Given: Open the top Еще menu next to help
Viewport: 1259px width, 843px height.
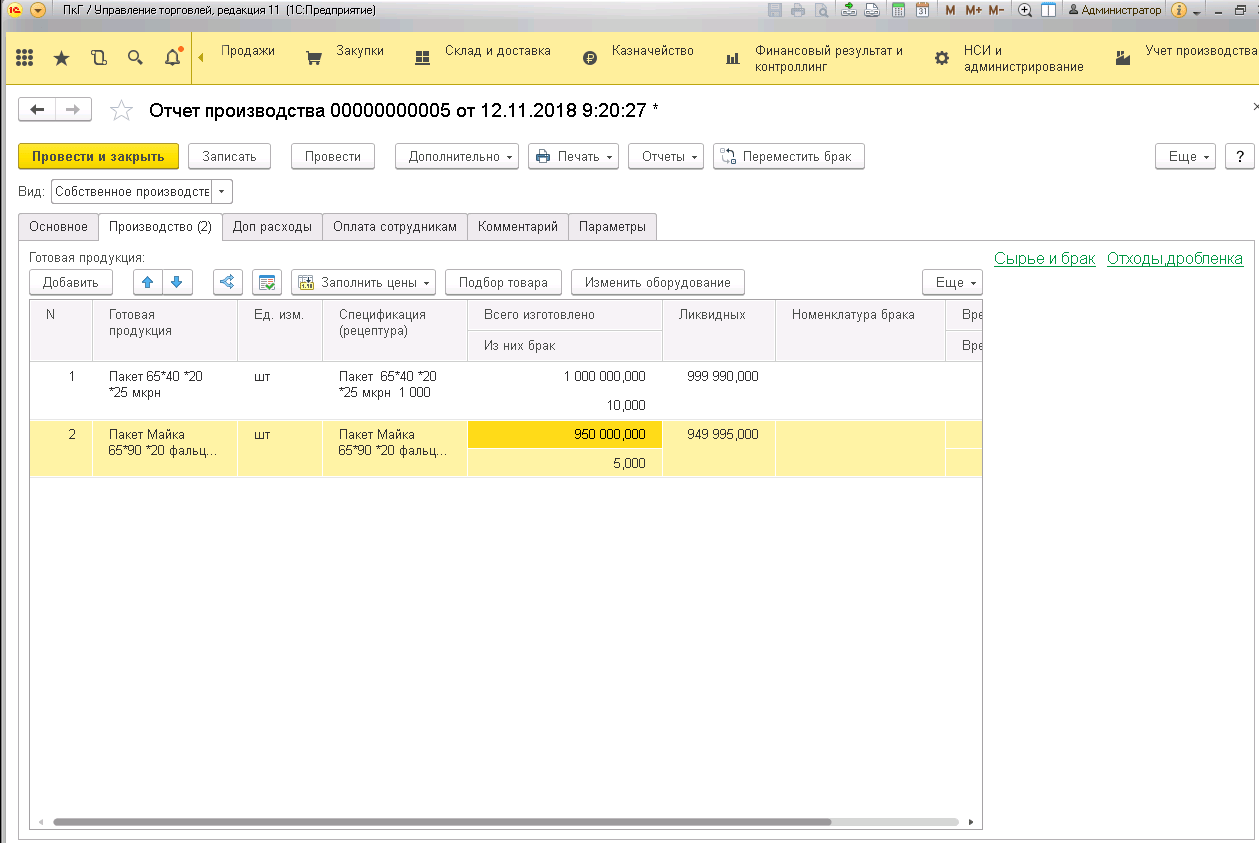Looking at the screenshot, I should click(x=1185, y=157).
